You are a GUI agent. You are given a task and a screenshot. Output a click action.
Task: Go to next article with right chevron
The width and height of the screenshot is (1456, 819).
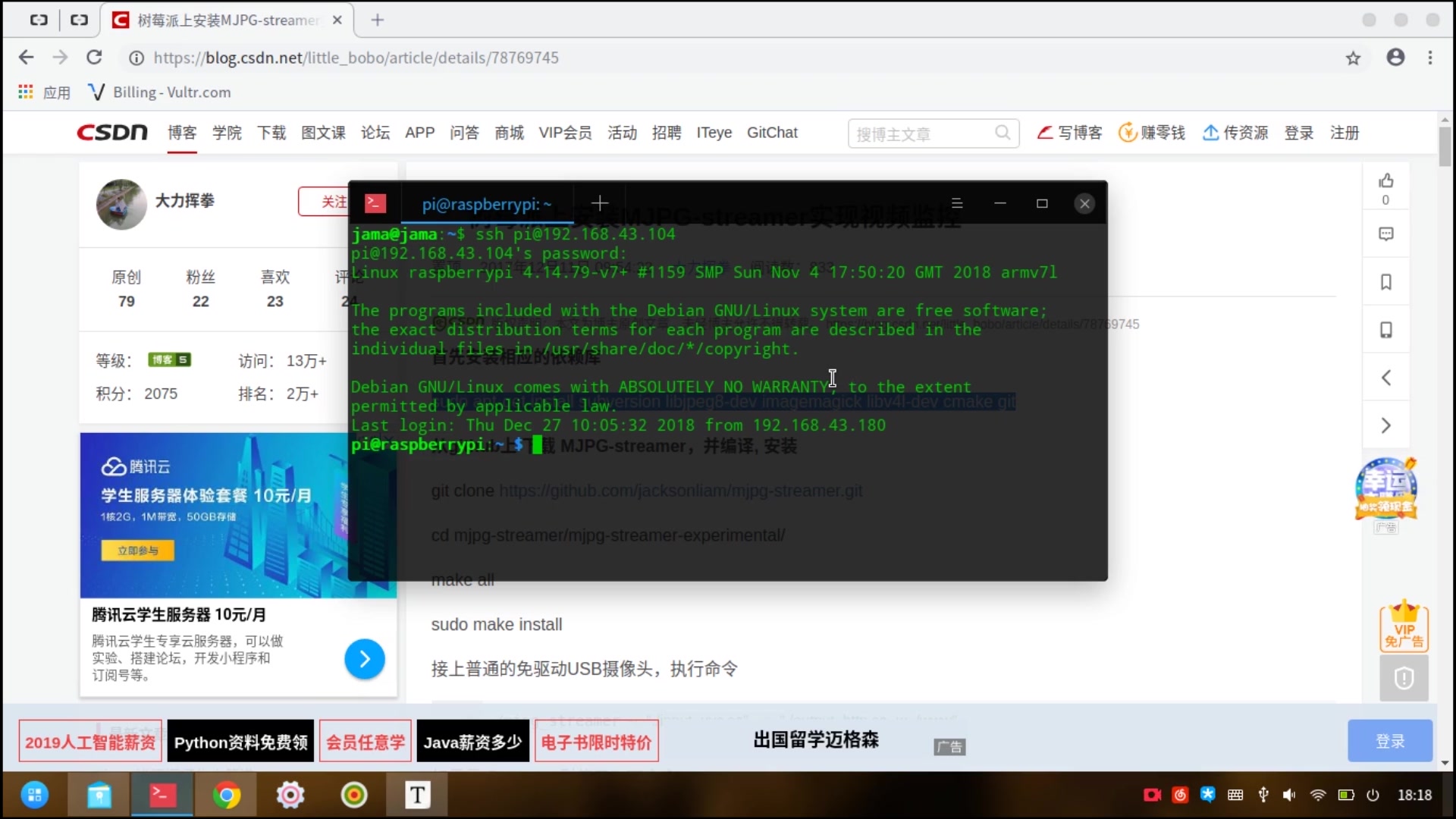(x=1386, y=425)
